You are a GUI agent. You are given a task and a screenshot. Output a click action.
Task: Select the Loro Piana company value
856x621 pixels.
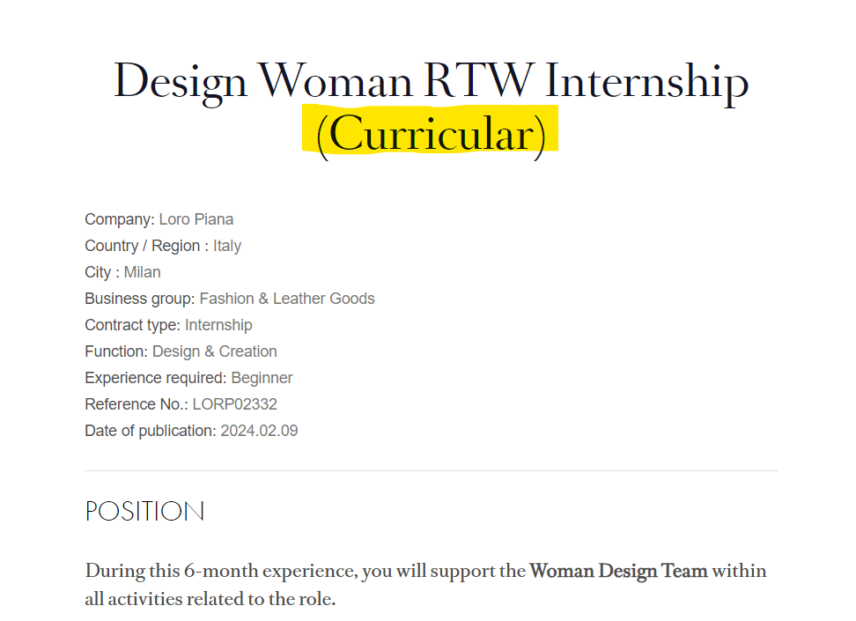coord(196,219)
